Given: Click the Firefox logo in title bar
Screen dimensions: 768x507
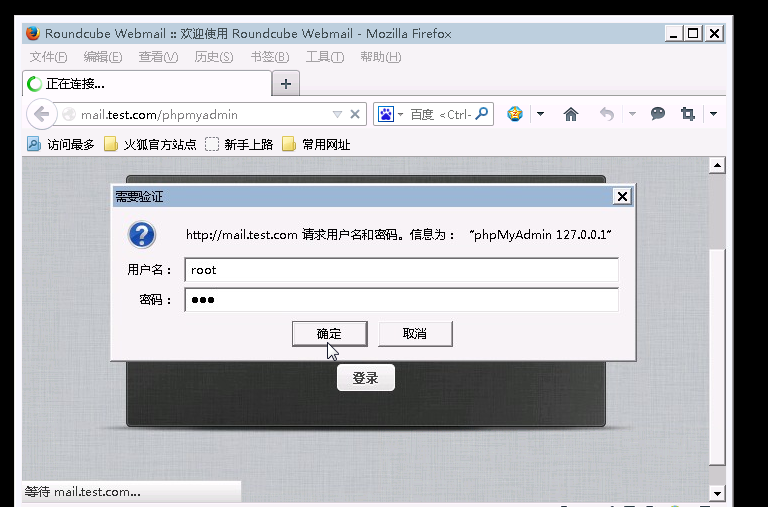Looking at the screenshot, I should click(33, 33).
